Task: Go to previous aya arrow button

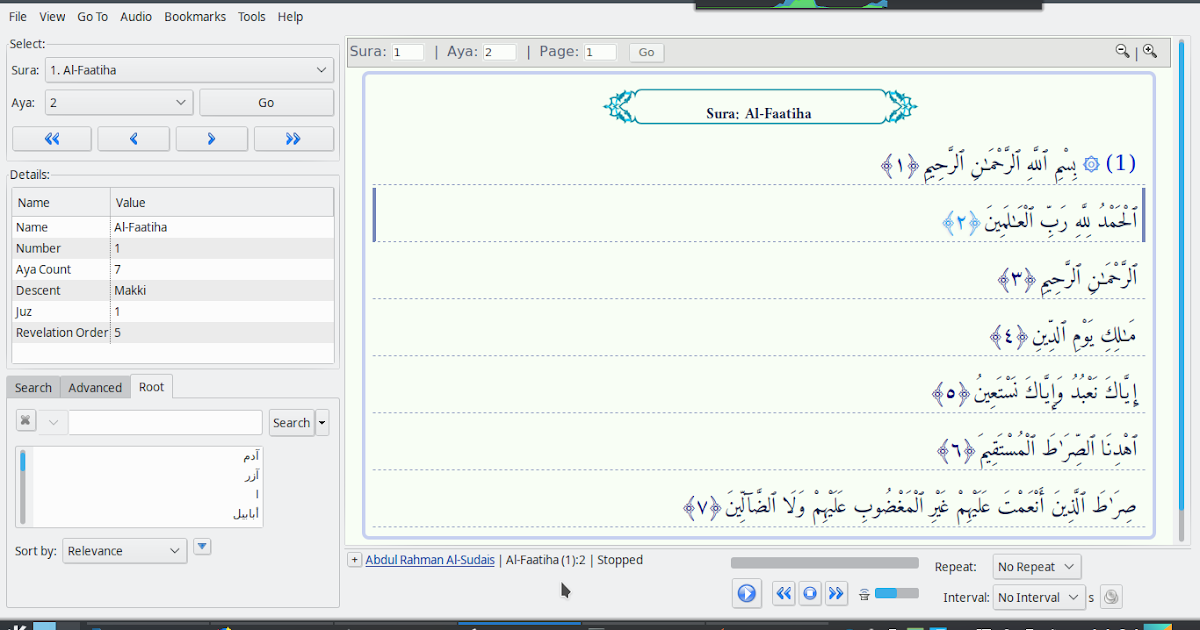Action: tap(133, 139)
